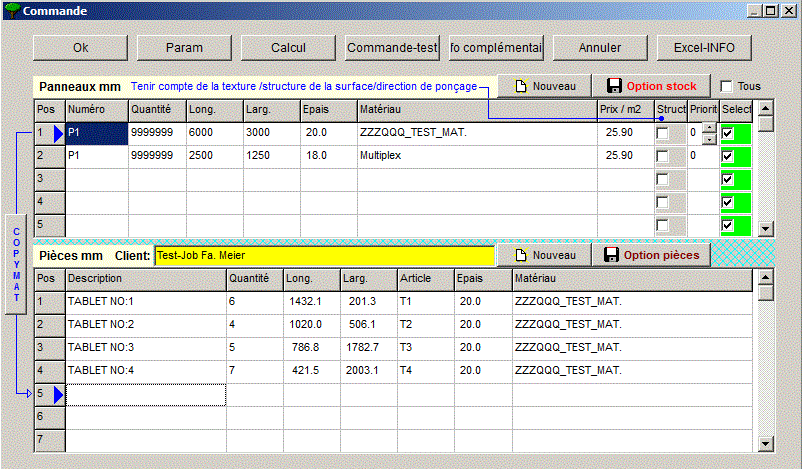
Task: Click the Matériau column header in Panneaux
Action: (x=475, y=108)
